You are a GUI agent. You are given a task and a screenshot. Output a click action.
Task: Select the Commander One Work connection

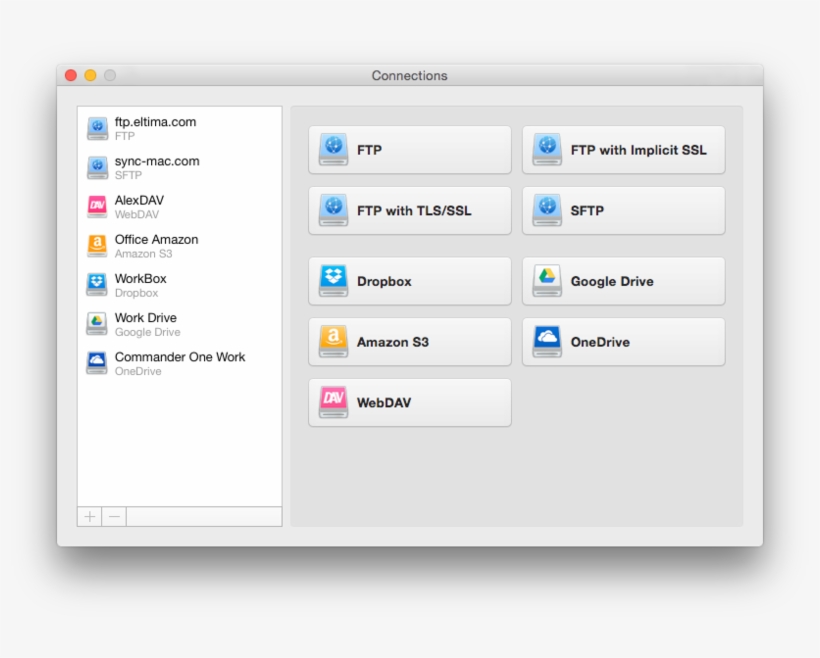click(x=179, y=364)
